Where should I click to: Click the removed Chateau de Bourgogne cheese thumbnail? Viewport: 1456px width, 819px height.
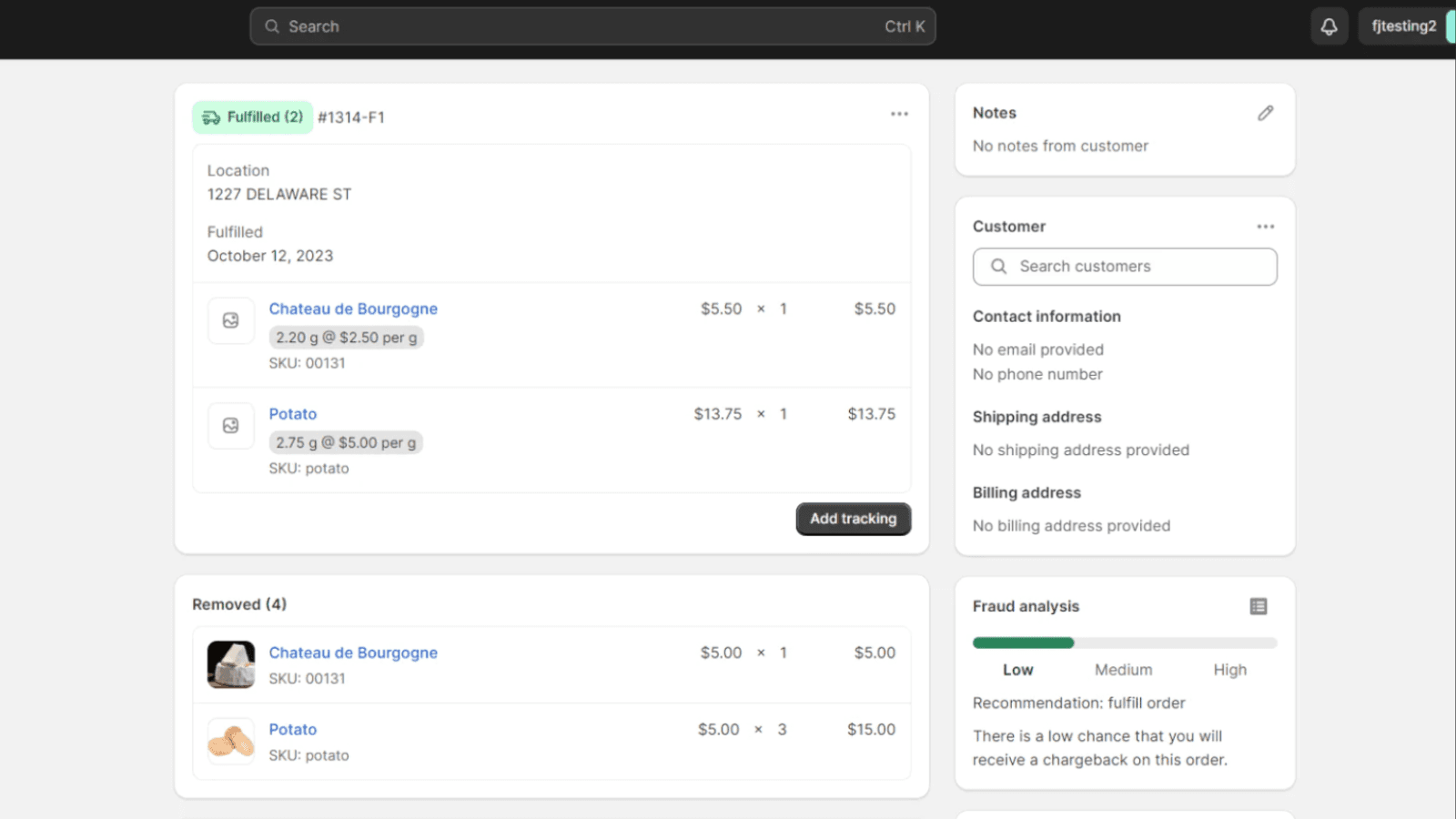point(231,664)
